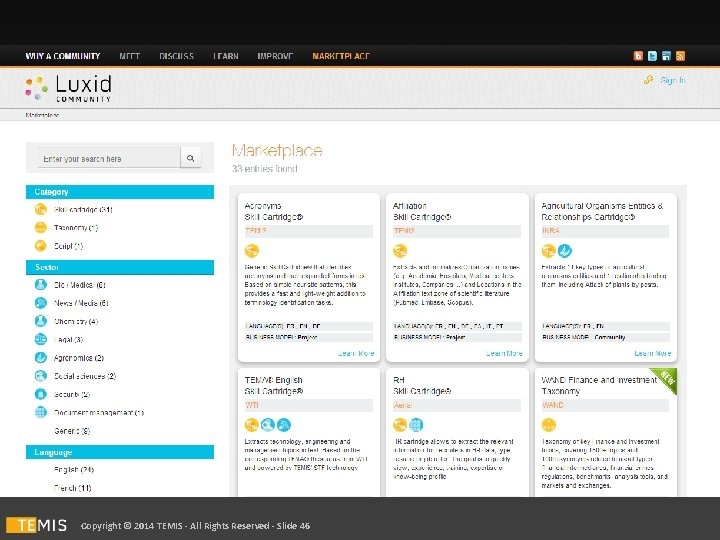Click the Social sciences sector icon
The image size is (720, 540).
[x=41, y=376]
